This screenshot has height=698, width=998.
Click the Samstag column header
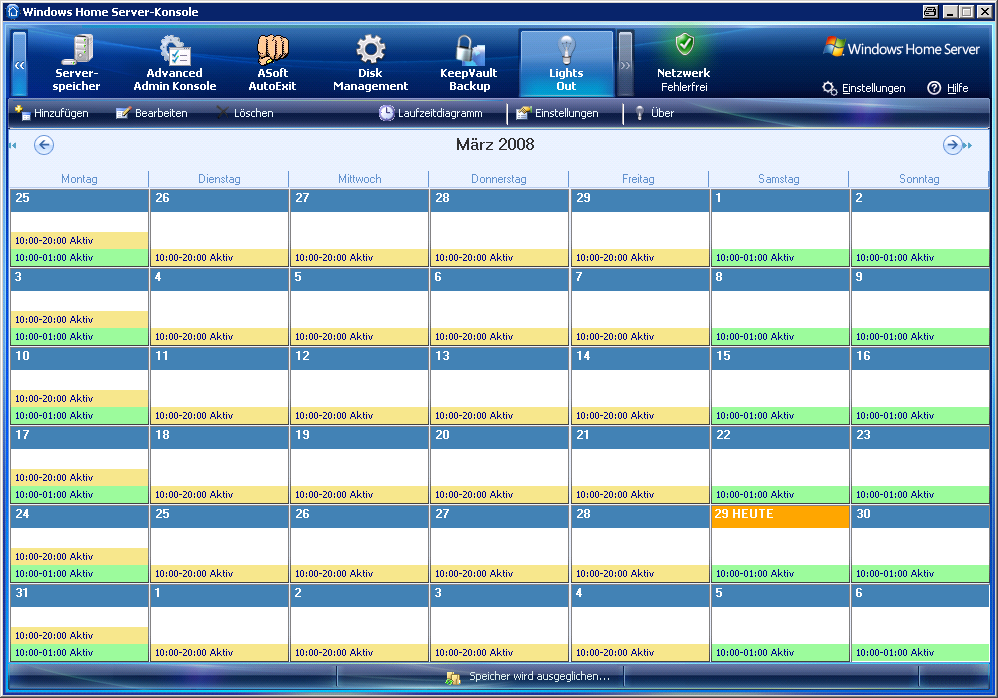coord(778,179)
